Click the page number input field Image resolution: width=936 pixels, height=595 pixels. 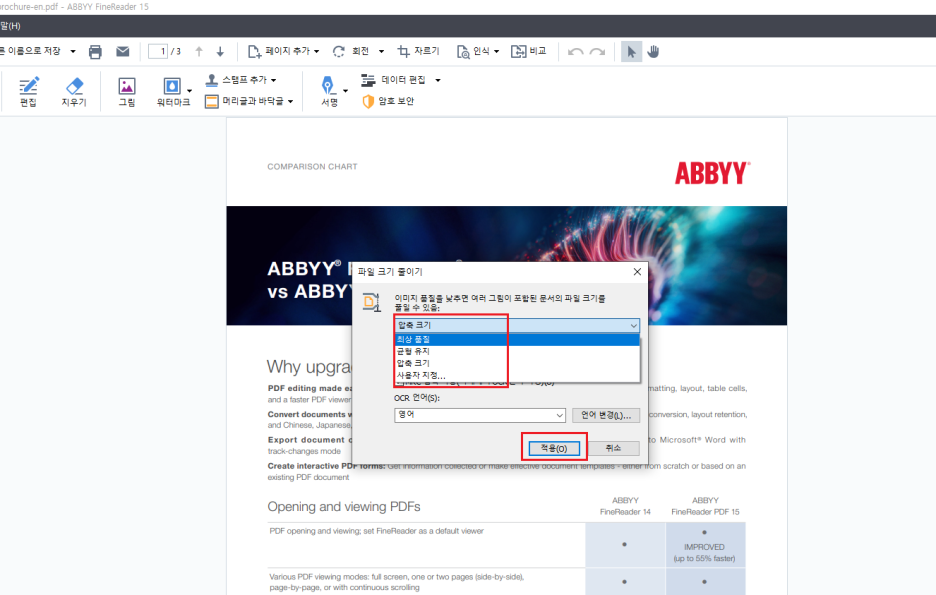[158, 51]
